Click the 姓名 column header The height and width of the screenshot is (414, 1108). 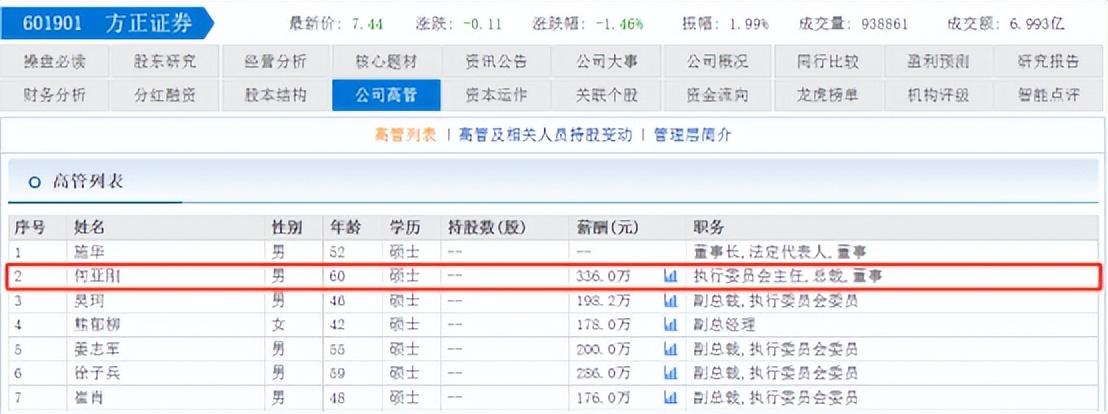[89, 227]
